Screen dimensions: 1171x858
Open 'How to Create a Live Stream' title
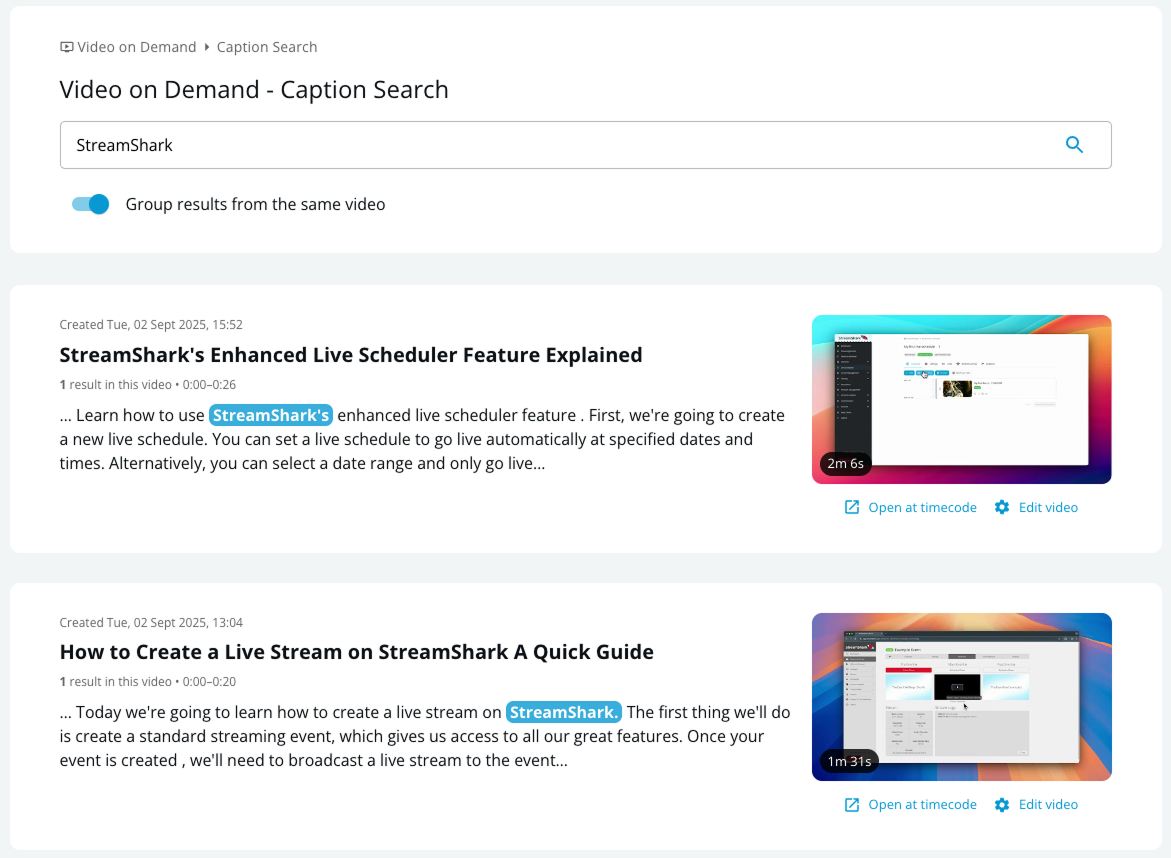(356, 652)
